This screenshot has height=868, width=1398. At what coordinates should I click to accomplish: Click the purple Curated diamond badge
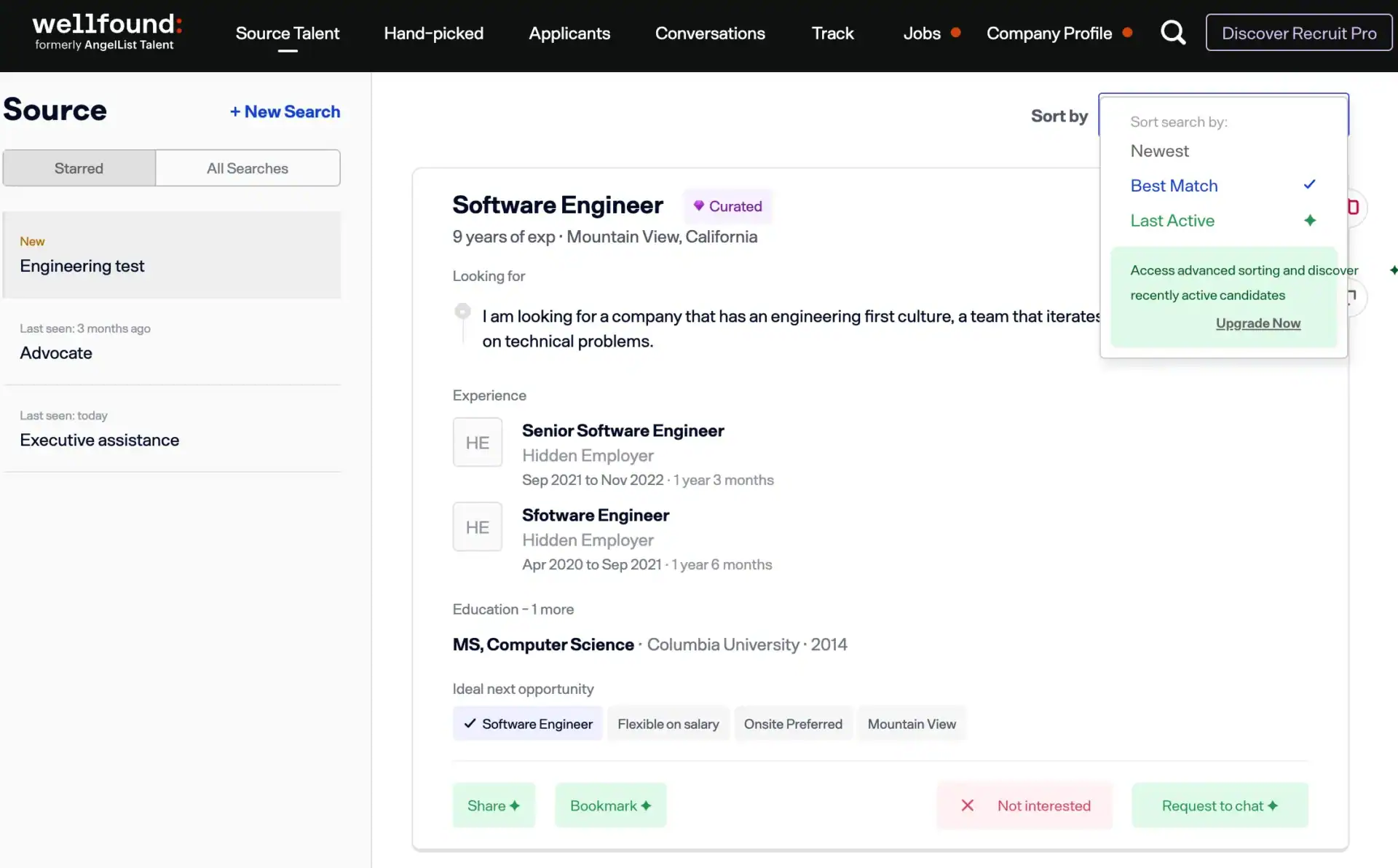tap(727, 206)
